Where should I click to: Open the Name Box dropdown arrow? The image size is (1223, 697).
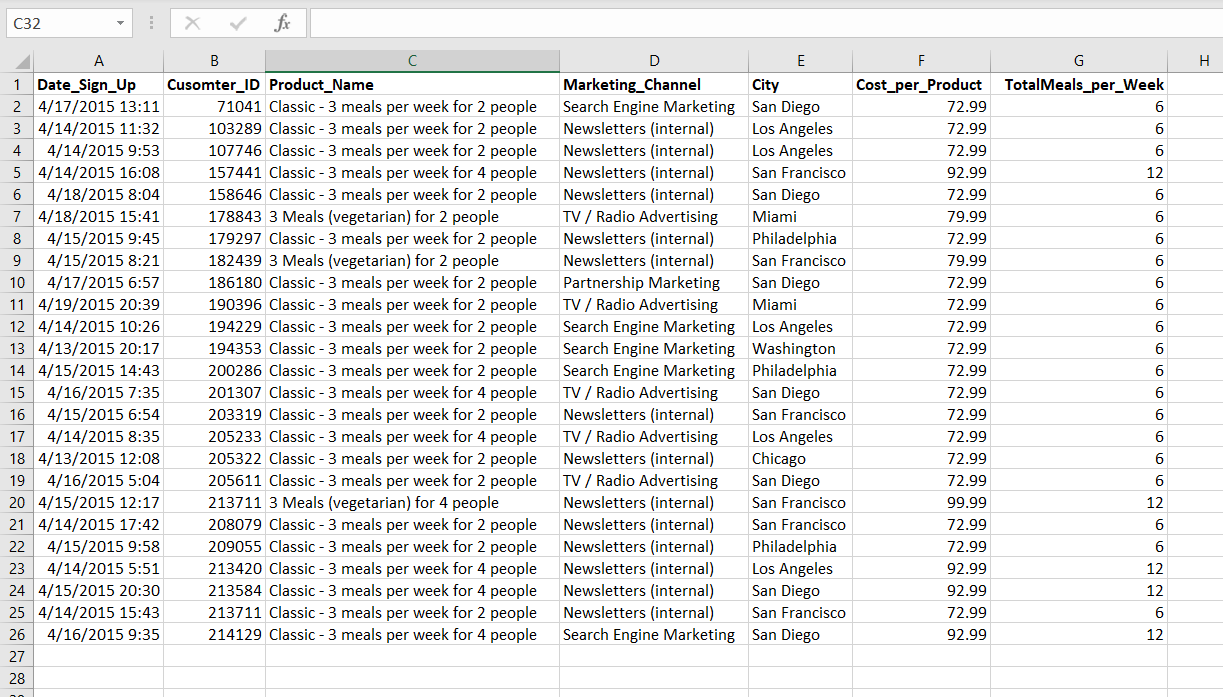(121, 22)
